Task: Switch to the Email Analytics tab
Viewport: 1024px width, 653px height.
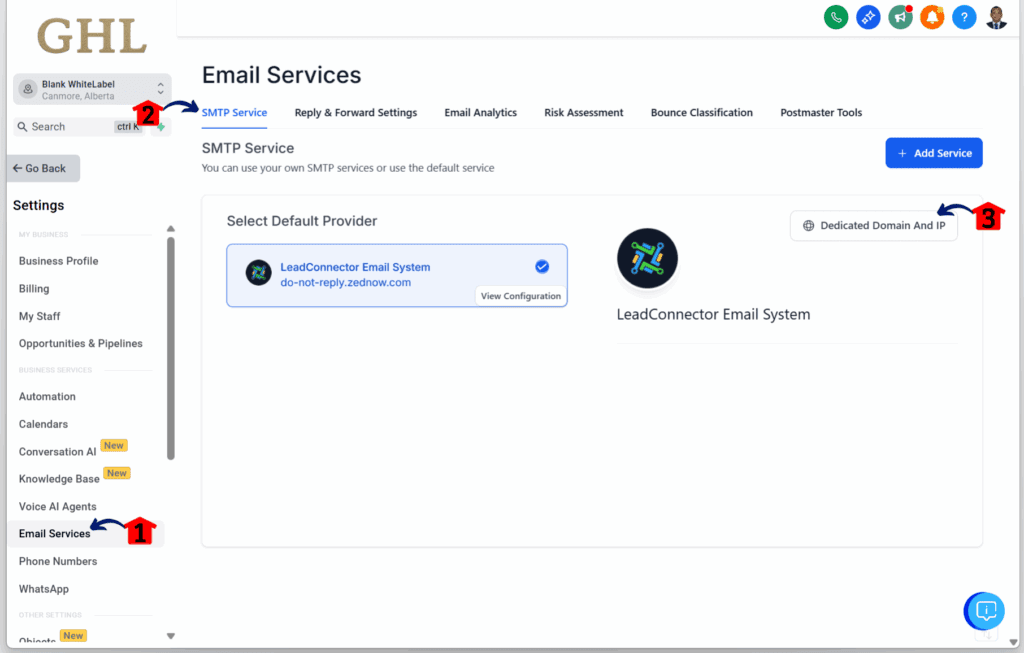Action: point(481,112)
